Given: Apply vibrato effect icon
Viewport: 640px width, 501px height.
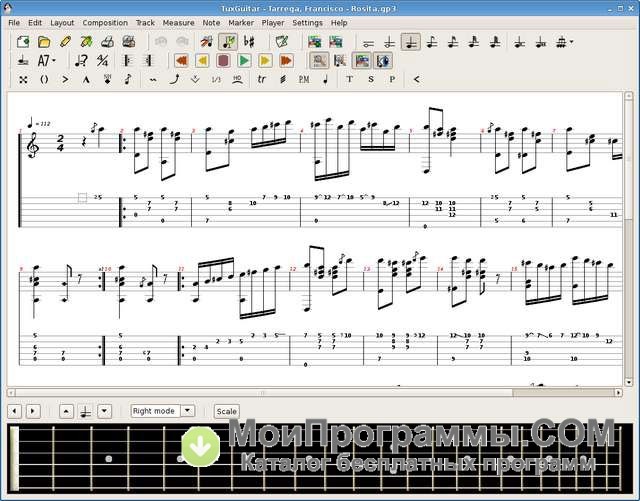Looking at the screenshot, I should [153, 80].
